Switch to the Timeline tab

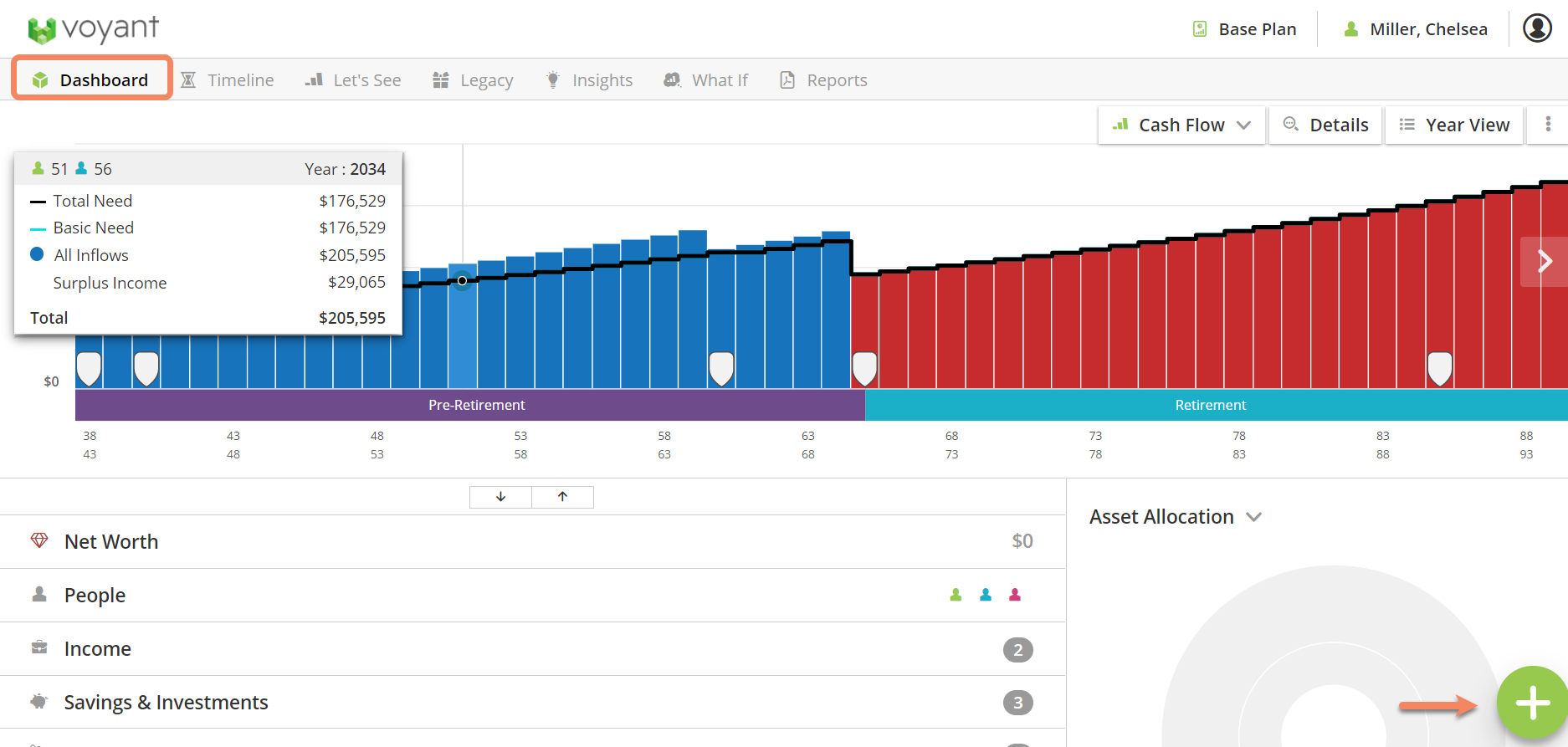click(x=228, y=80)
